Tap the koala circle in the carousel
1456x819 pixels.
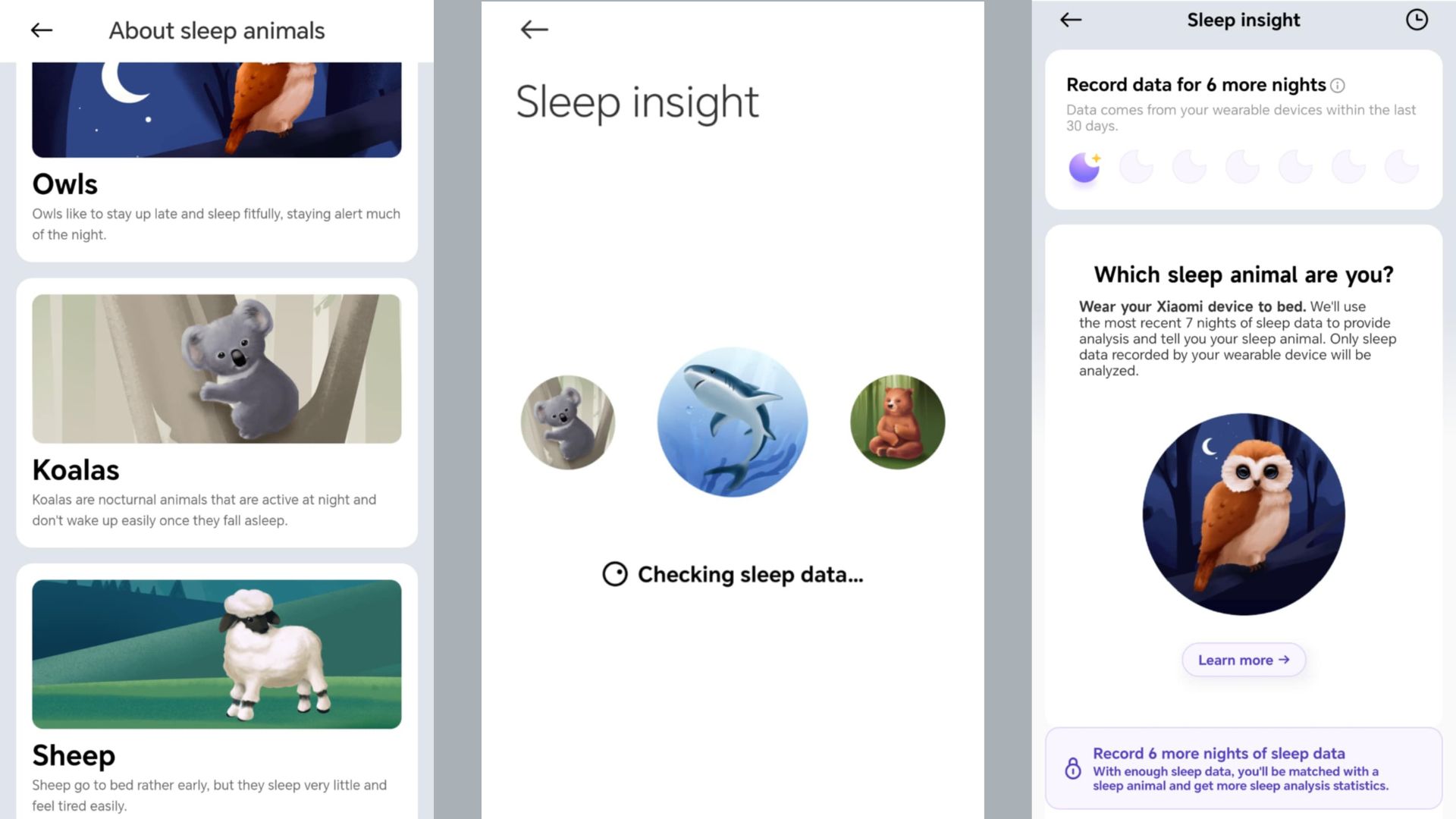click(x=568, y=422)
